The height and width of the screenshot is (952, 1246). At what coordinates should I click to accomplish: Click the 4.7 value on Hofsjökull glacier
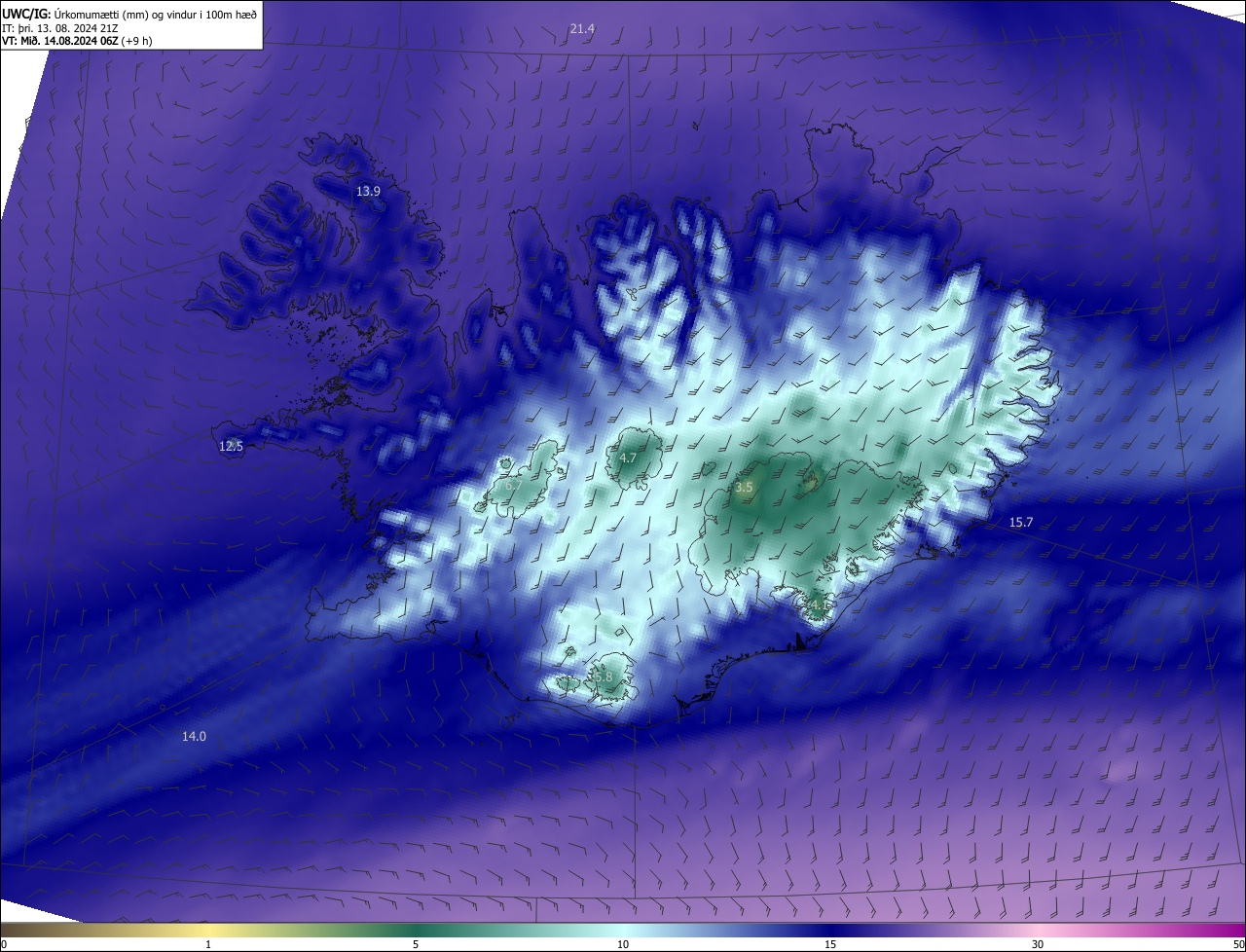click(x=628, y=458)
